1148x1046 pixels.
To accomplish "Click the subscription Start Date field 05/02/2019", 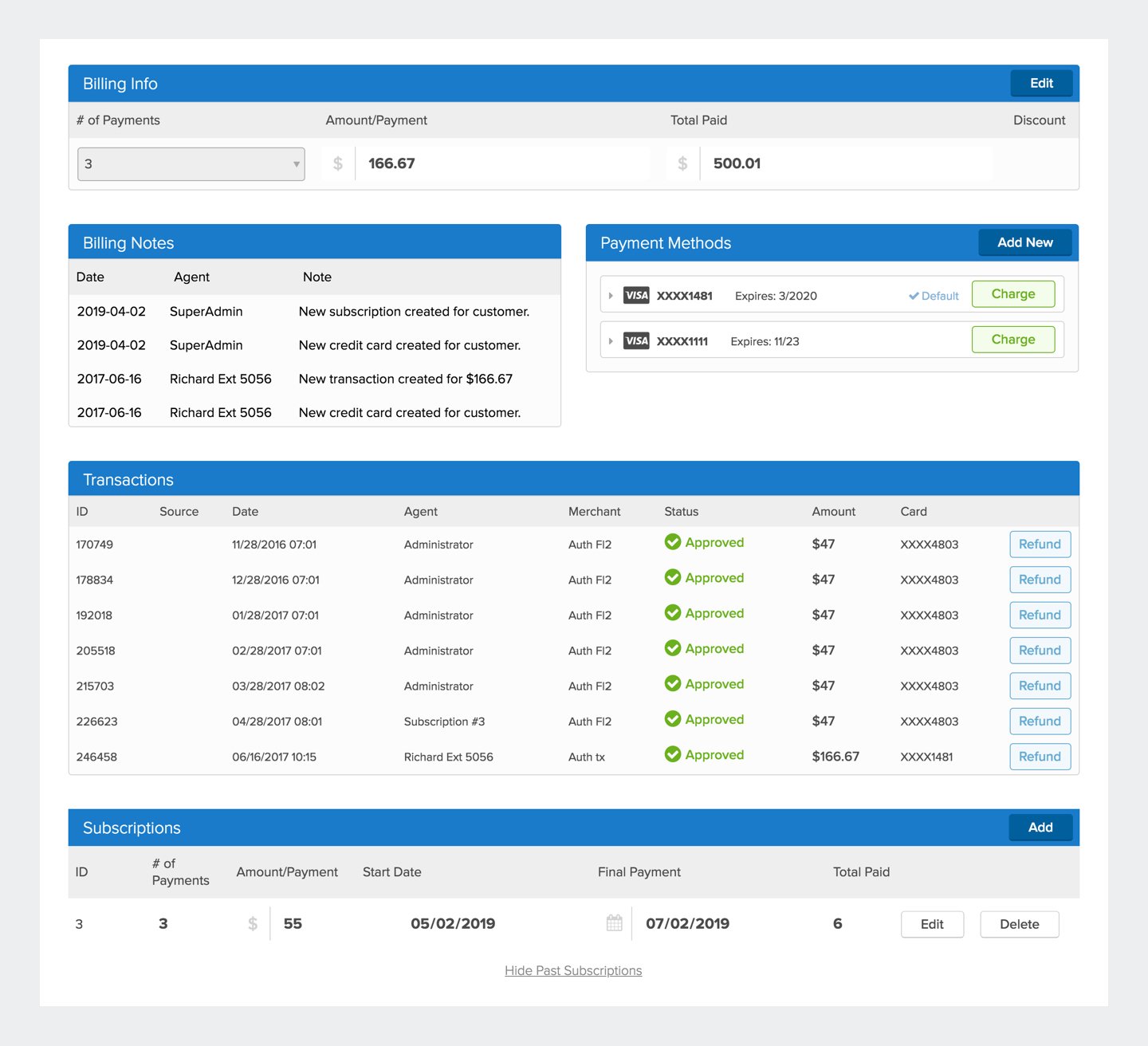I will point(453,923).
